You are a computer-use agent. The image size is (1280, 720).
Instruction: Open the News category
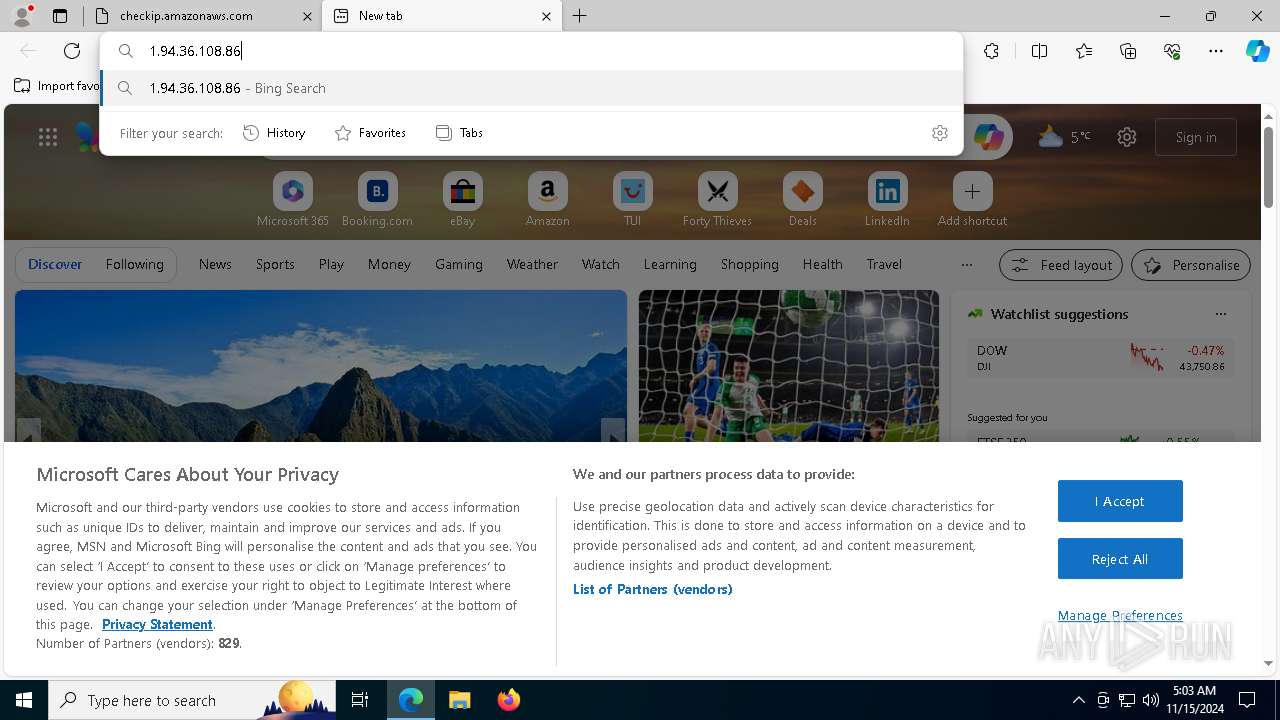click(x=215, y=264)
